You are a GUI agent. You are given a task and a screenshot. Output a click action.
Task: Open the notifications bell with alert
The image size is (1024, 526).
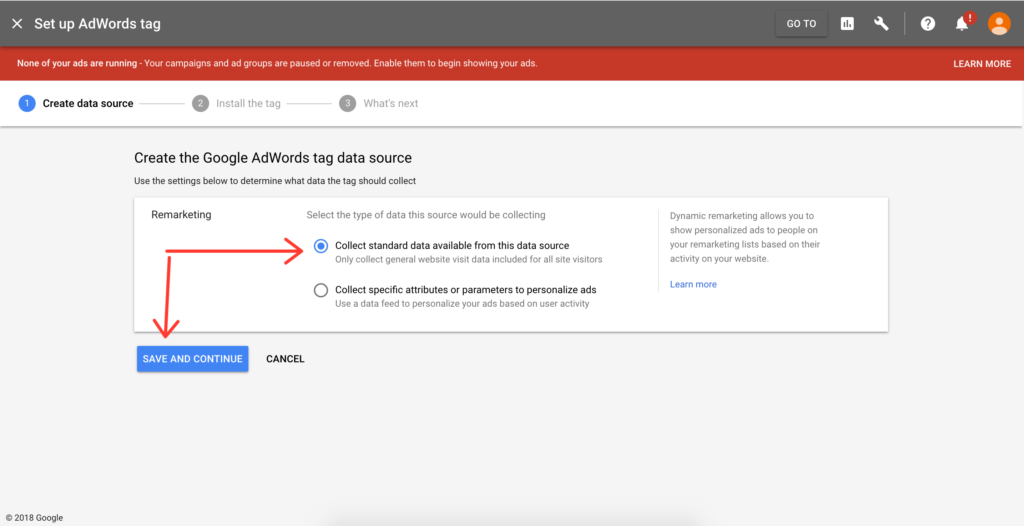(x=963, y=24)
